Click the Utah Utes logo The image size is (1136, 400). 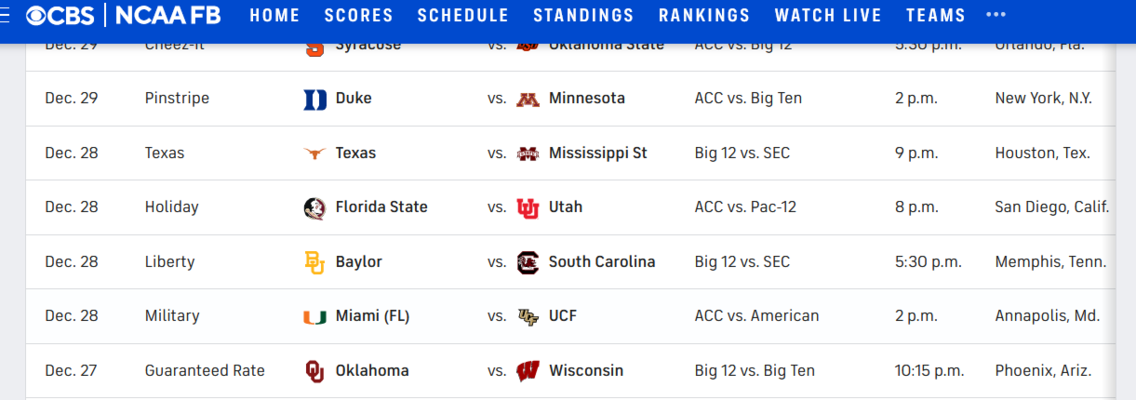pos(527,208)
